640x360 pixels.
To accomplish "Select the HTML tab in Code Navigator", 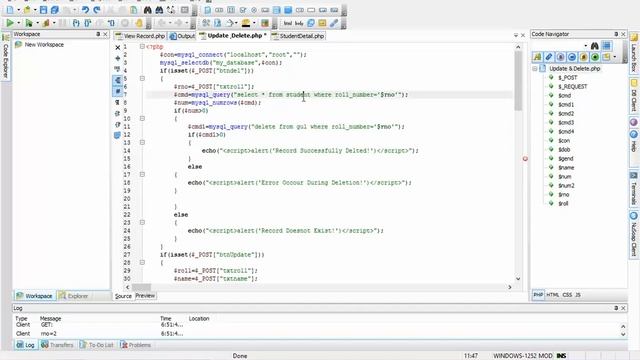I will (552, 295).
